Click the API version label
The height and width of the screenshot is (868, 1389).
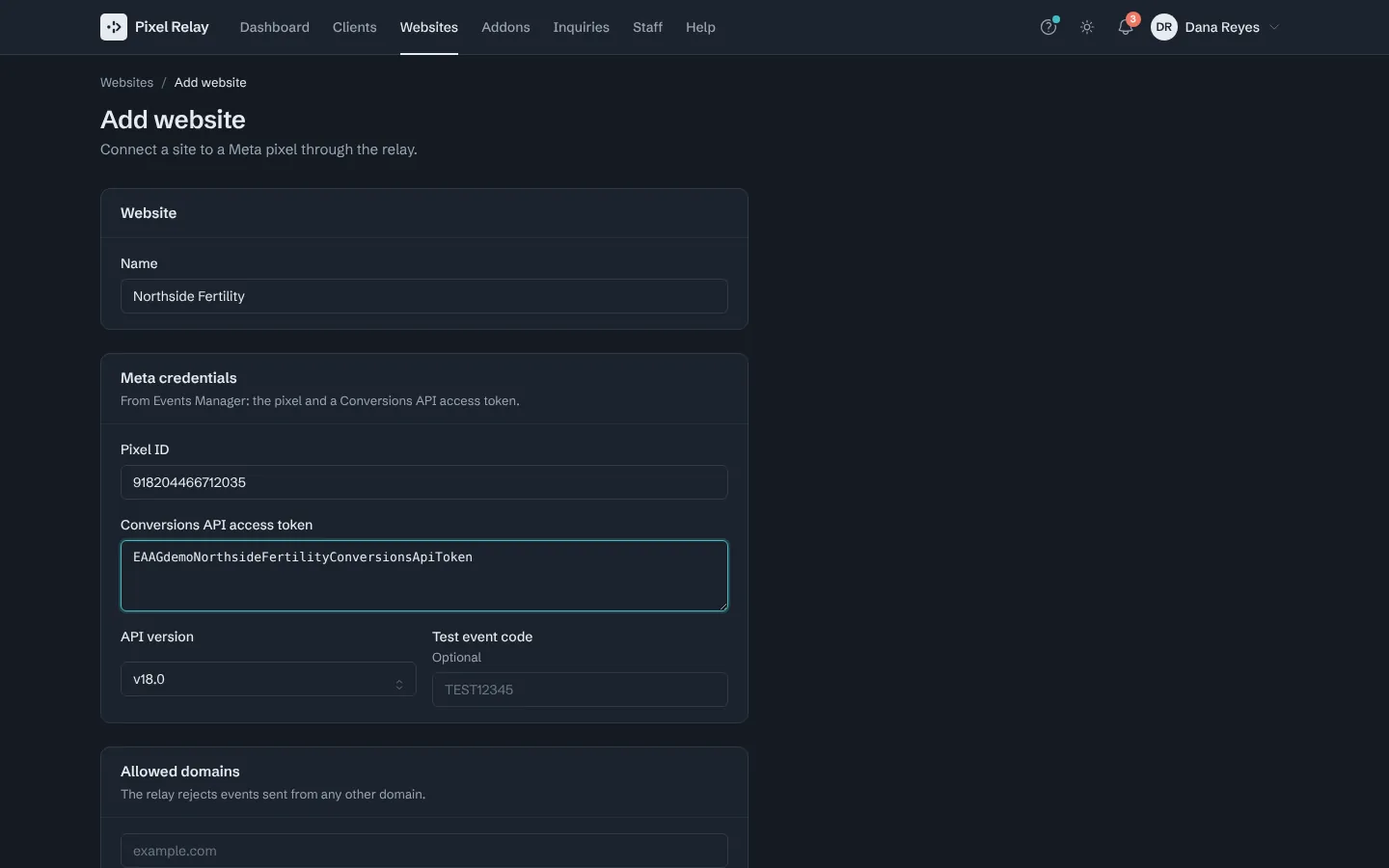click(157, 637)
